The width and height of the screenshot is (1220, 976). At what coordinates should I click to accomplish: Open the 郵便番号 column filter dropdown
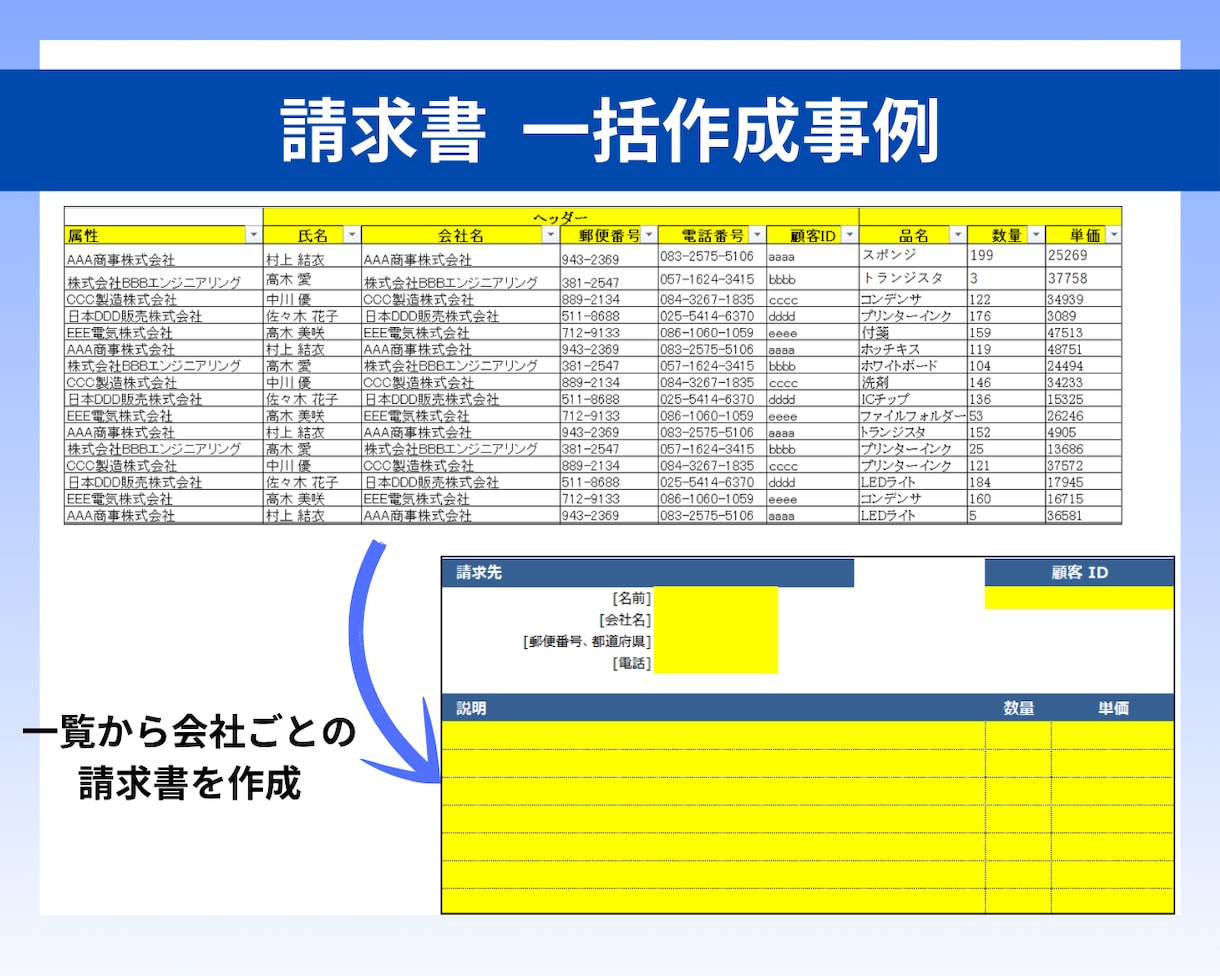pyautogui.click(x=649, y=235)
